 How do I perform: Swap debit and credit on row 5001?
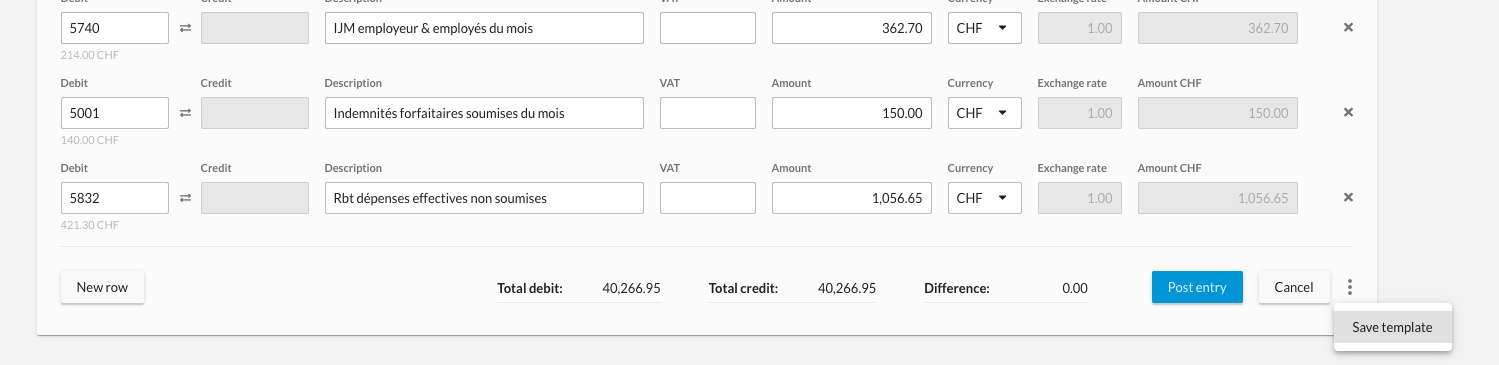tap(185, 113)
